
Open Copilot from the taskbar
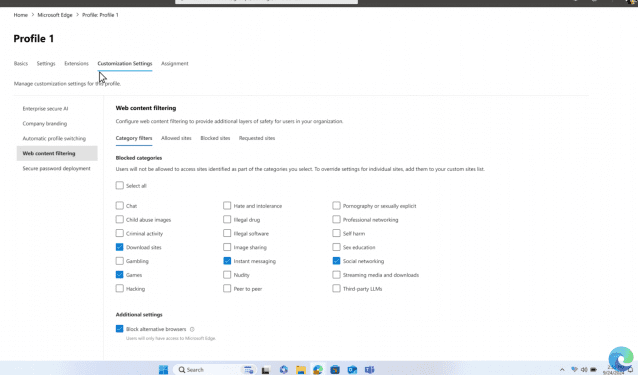tap(284, 369)
